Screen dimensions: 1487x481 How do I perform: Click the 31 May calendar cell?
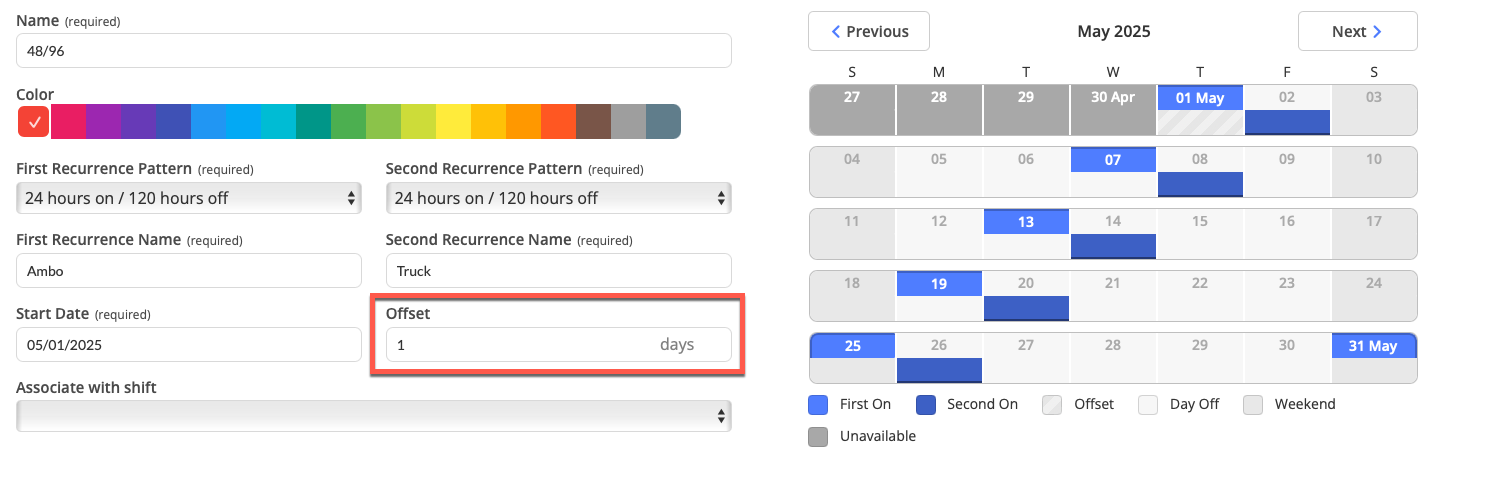[x=1375, y=358]
